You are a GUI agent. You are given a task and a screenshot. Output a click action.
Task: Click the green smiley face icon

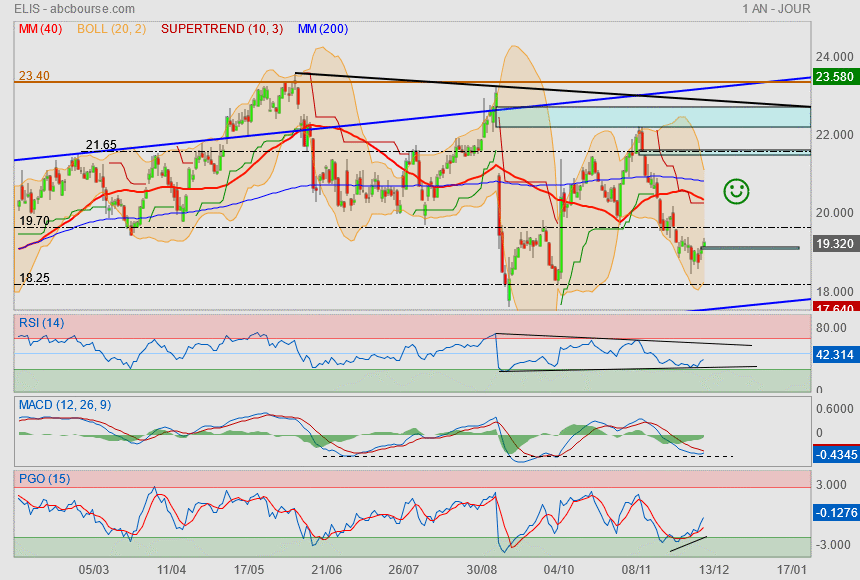(x=736, y=191)
